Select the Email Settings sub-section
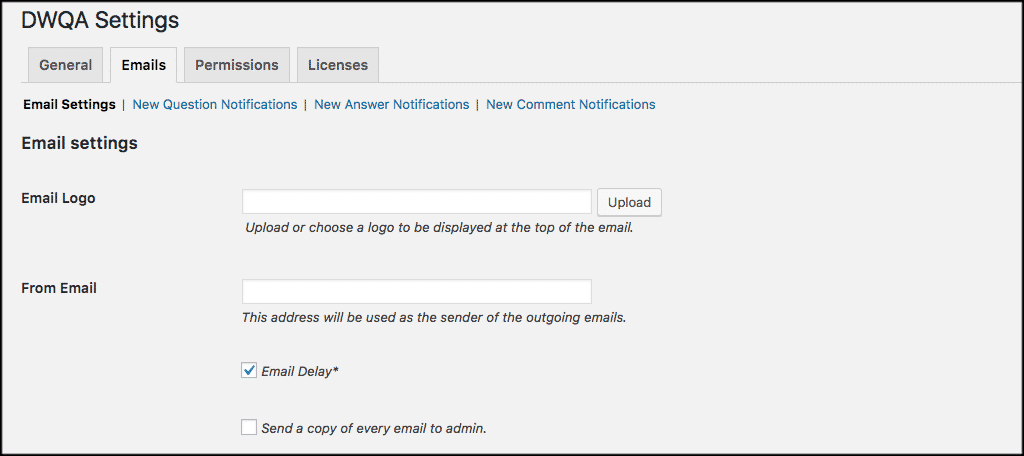Image resolution: width=1024 pixels, height=456 pixels. tap(69, 105)
